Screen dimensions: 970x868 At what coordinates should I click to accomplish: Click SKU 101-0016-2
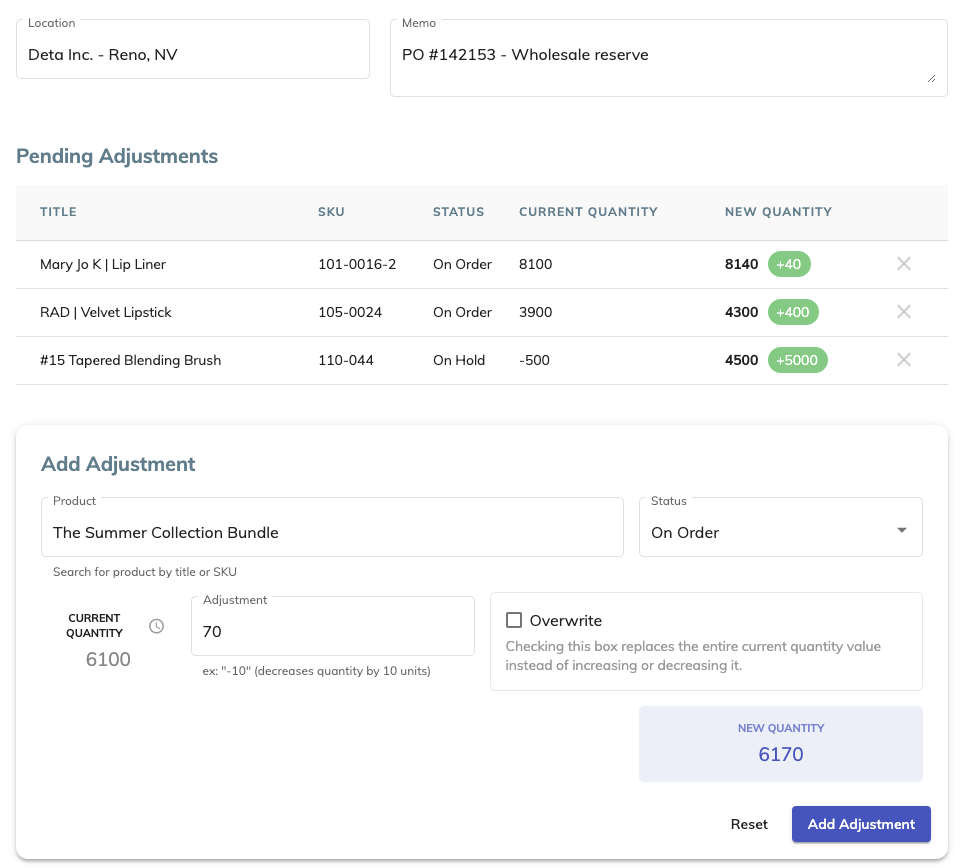pos(357,264)
